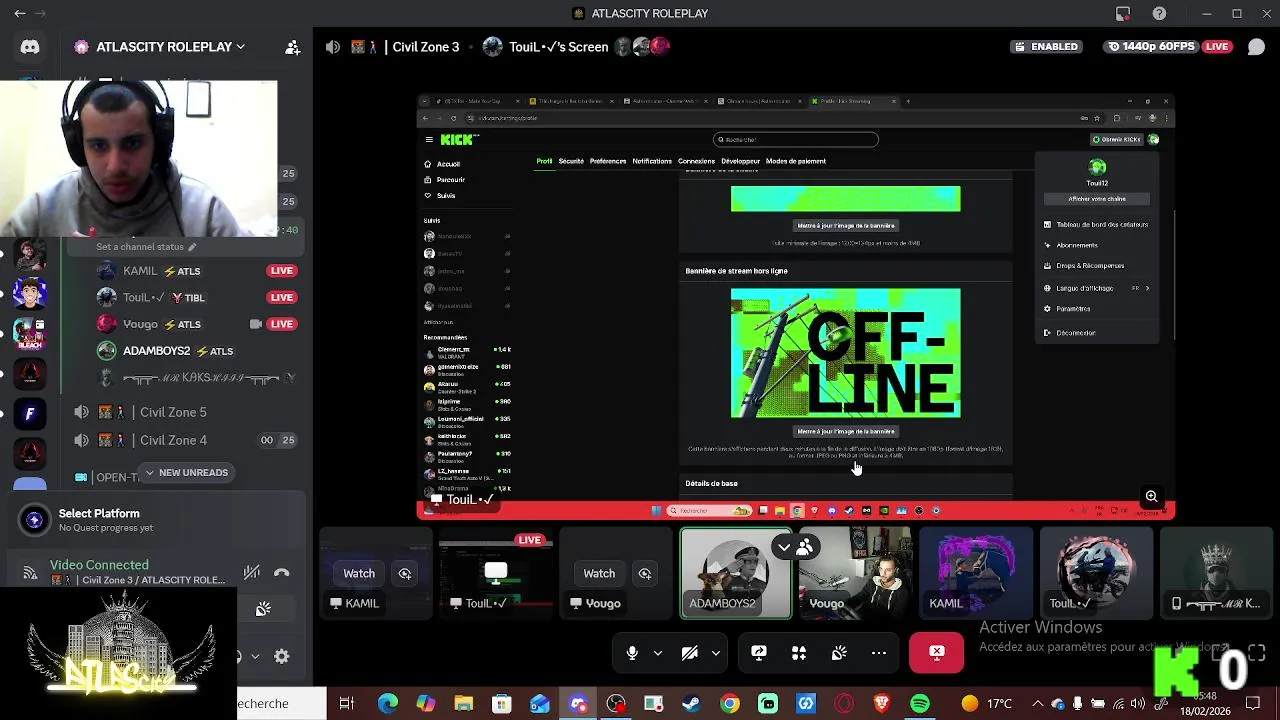This screenshot has width=1280, height=720.
Task: Open Discord user settings gear
Action: (x=282, y=656)
